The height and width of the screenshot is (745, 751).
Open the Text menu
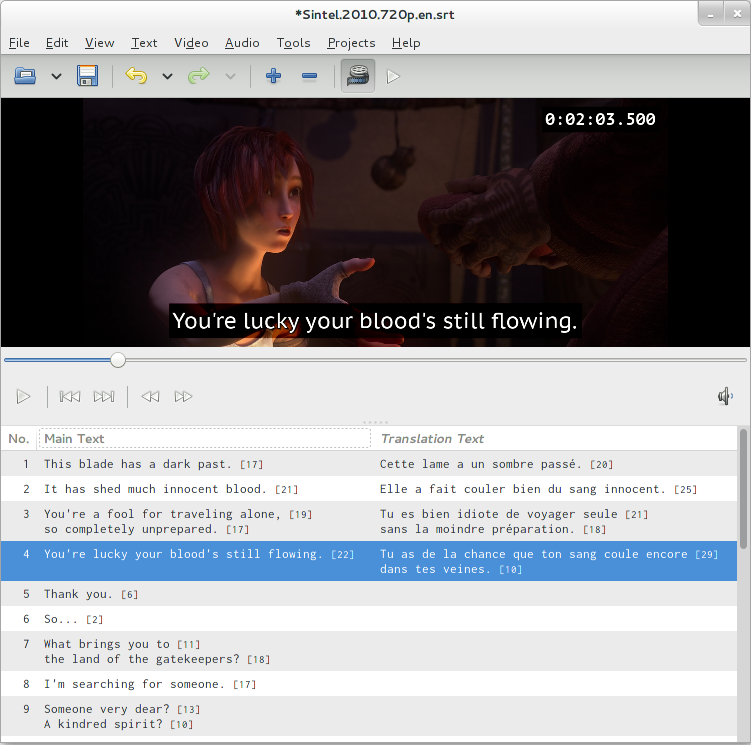click(144, 43)
